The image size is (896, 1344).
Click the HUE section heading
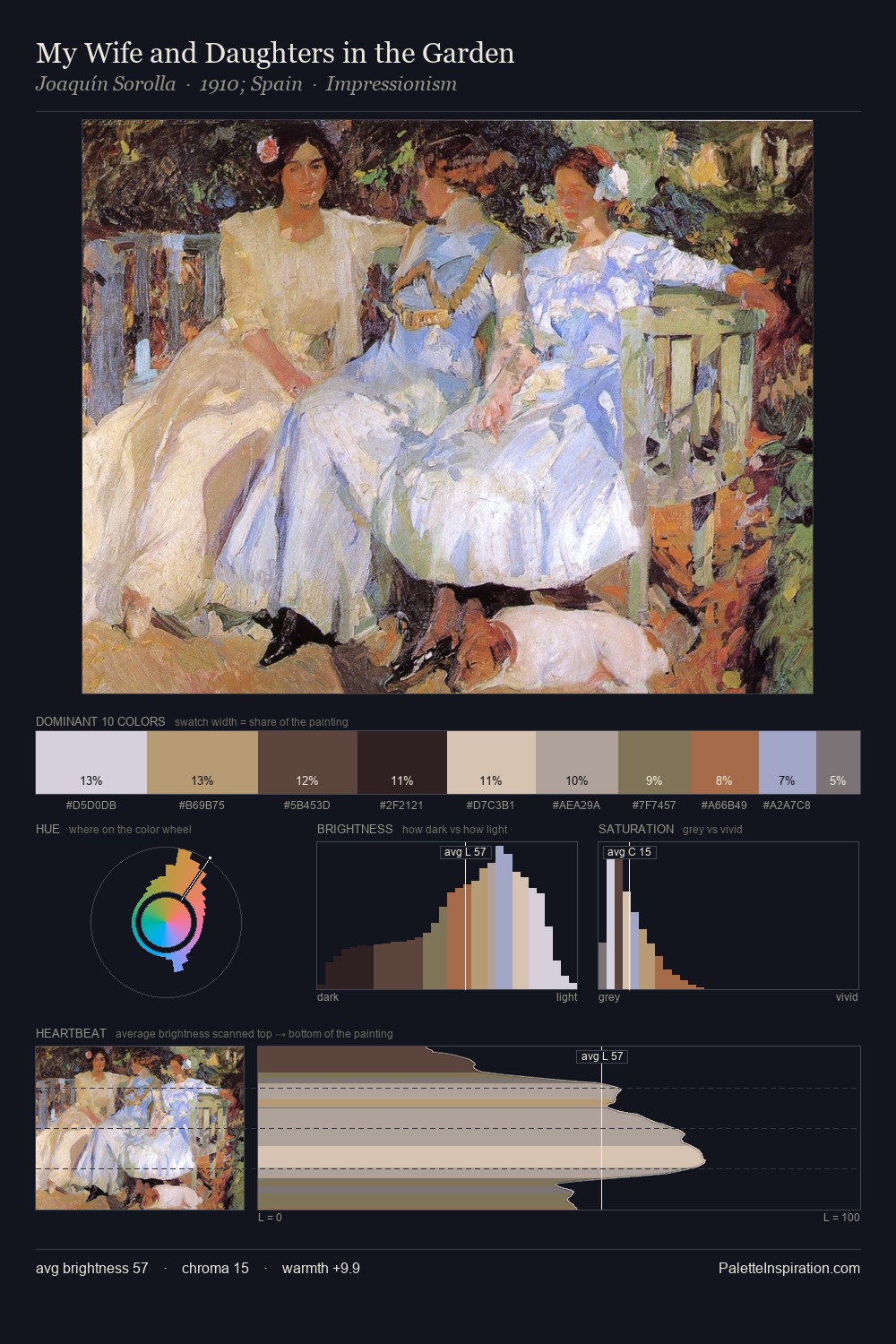(x=47, y=829)
